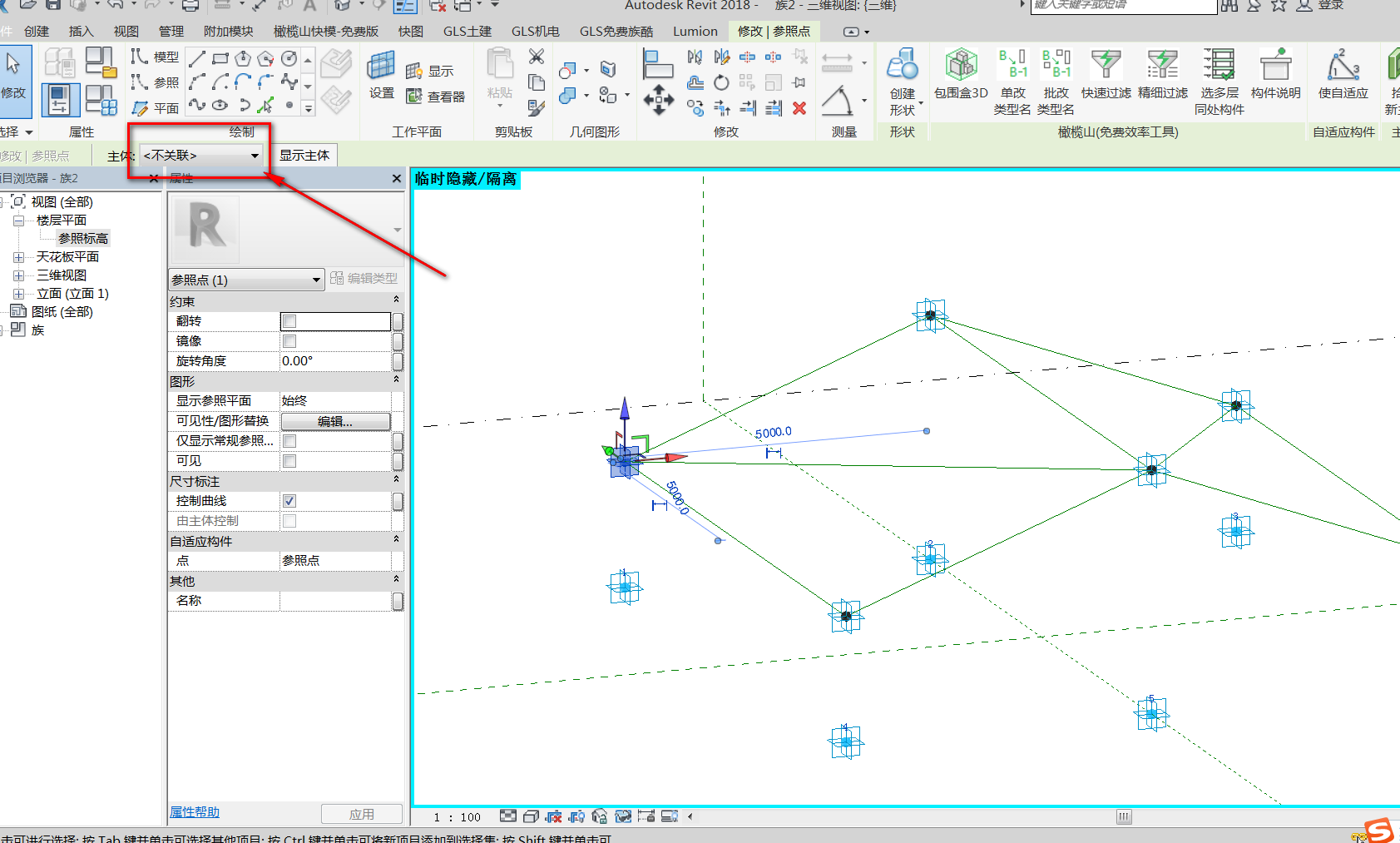The image size is (1400, 843).
Task: Open the 插入 ribbon tab
Action: pyautogui.click(x=82, y=32)
